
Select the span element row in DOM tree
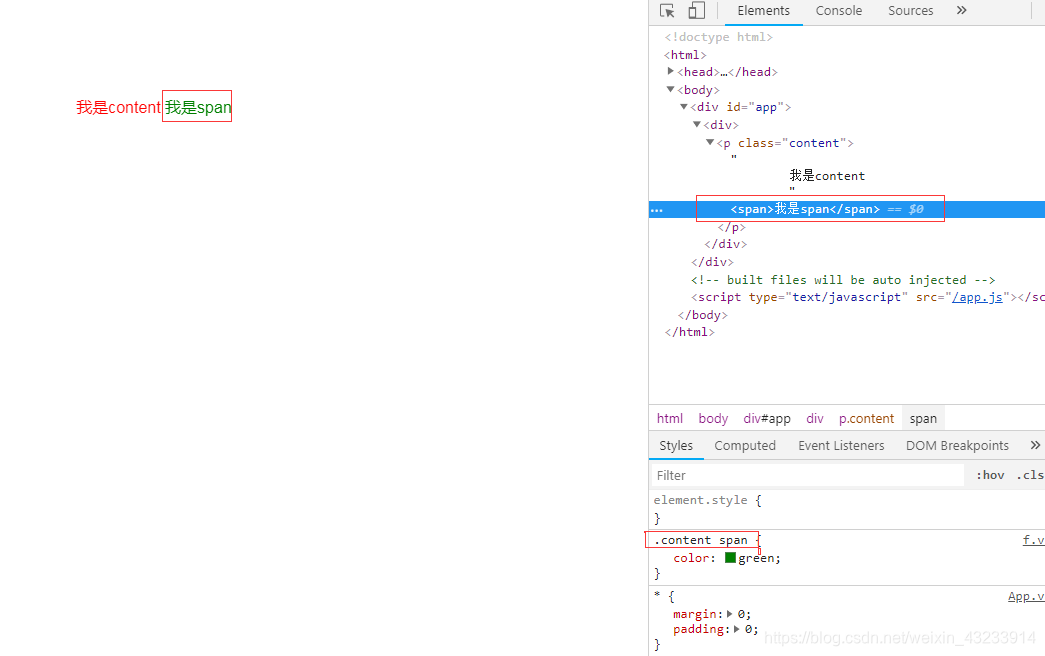[x=846, y=209]
